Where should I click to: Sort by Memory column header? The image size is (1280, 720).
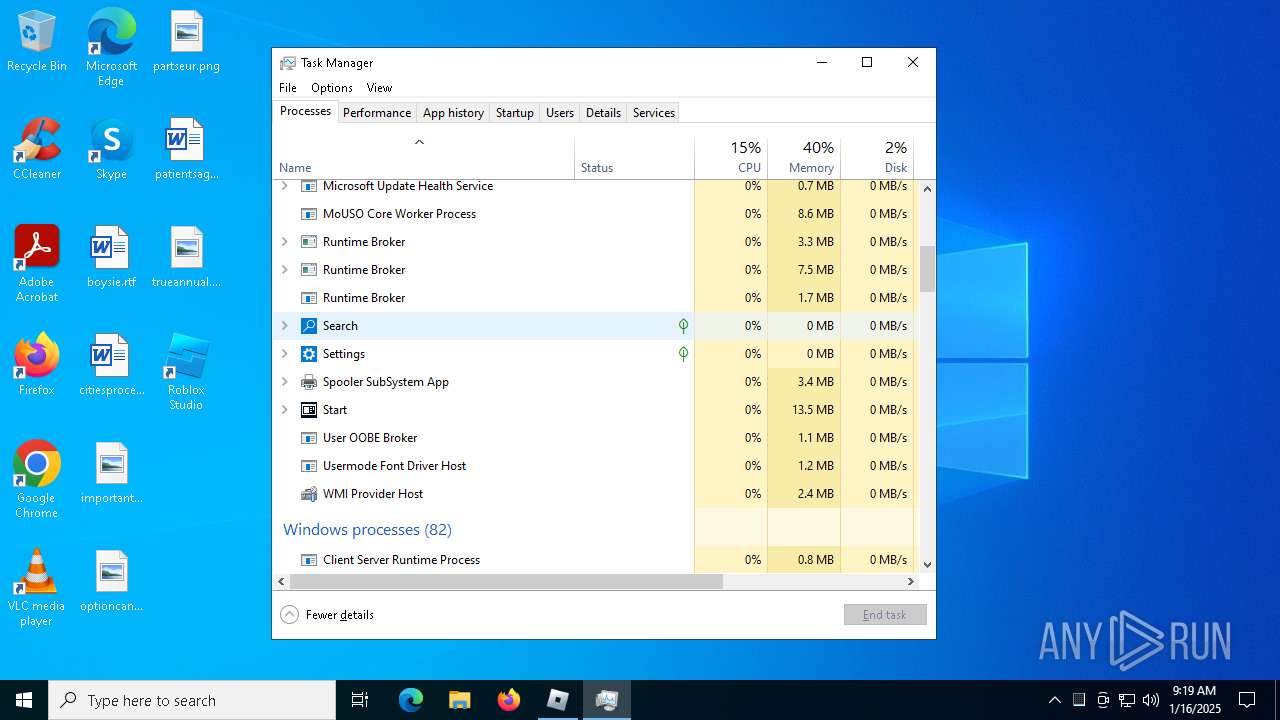tap(804, 158)
